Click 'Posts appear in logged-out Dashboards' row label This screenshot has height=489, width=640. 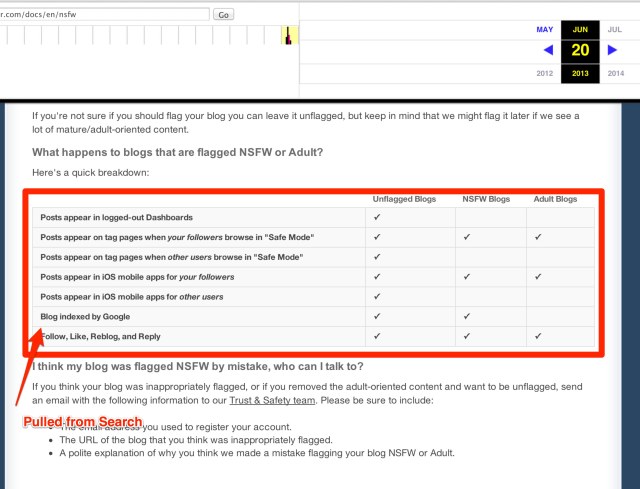point(116,218)
